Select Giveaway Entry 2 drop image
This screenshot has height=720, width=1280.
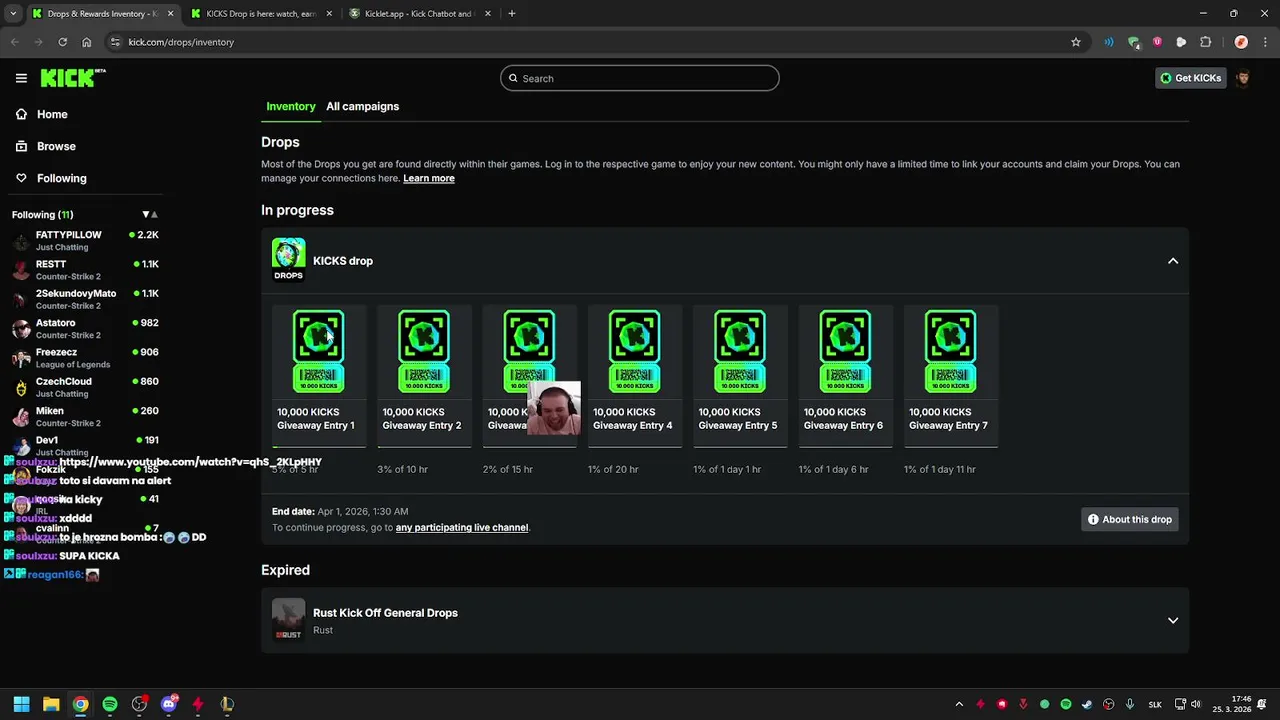(423, 351)
